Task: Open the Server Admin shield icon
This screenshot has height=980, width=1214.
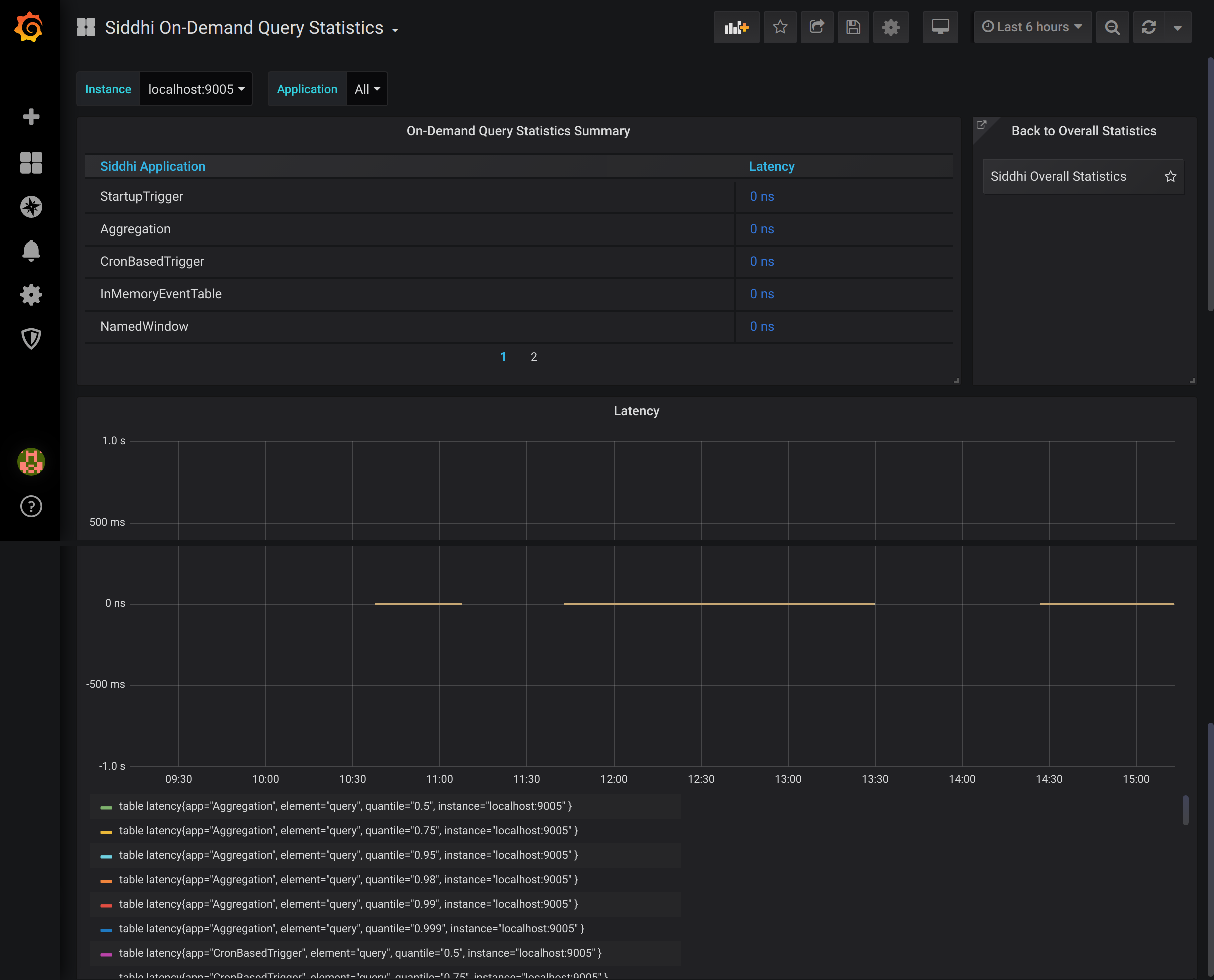Action: click(x=31, y=339)
